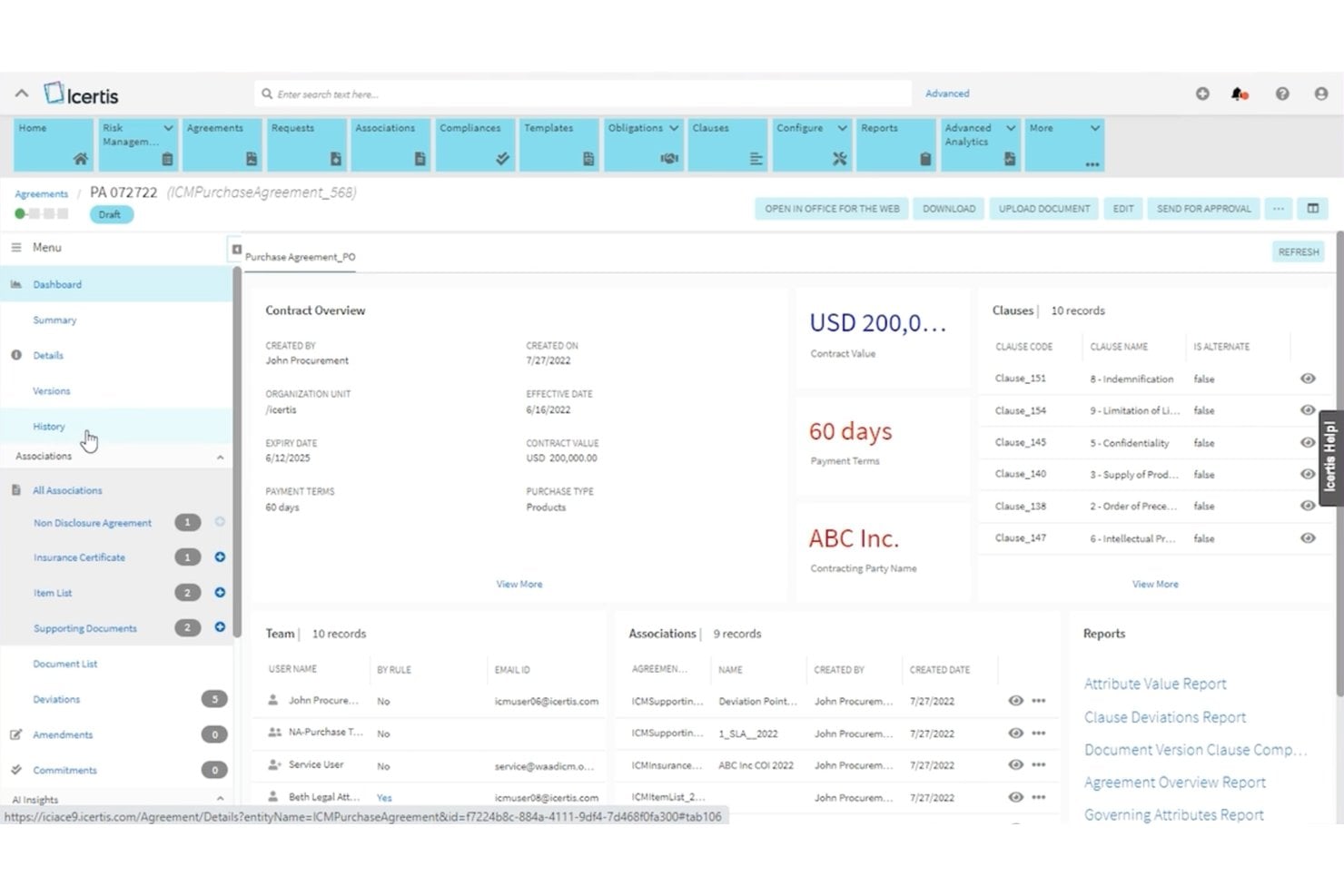Collapse the left panel toggle icon
This screenshot has height=896, width=1344.
pyautogui.click(x=236, y=249)
